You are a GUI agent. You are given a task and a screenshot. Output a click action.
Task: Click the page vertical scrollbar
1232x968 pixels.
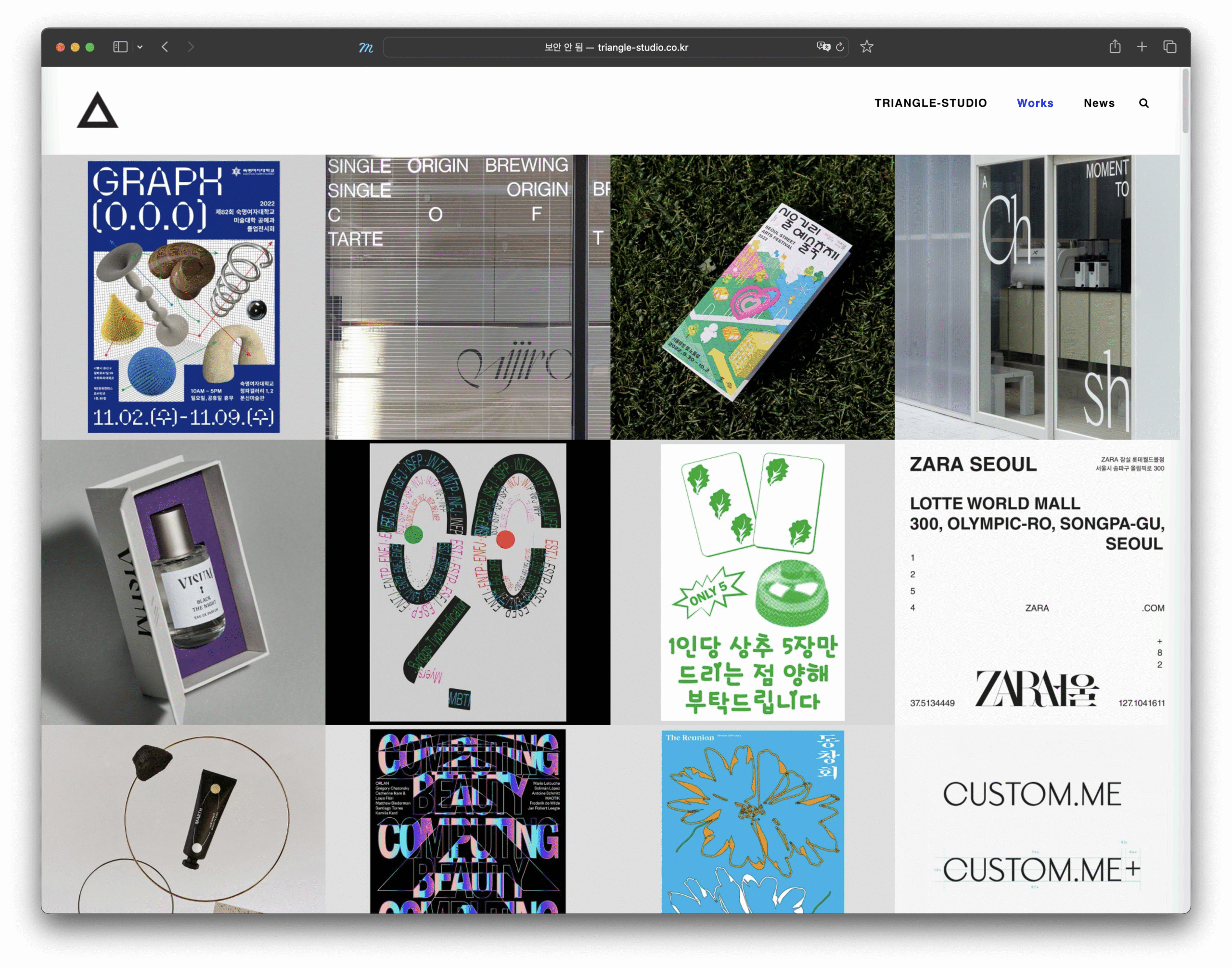point(1185,102)
